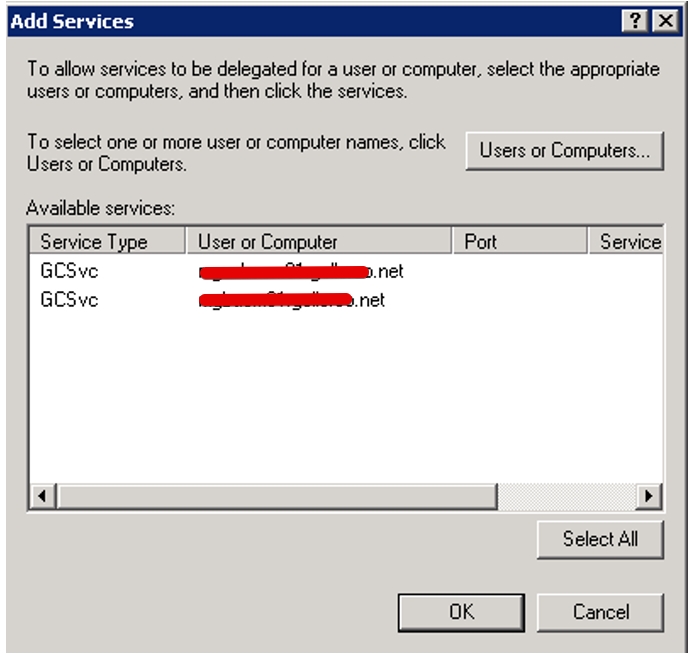The width and height of the screenshot is (697, 655).
Task: Click the scroll left arrow of the list
Action: click(x=42, y=495)
